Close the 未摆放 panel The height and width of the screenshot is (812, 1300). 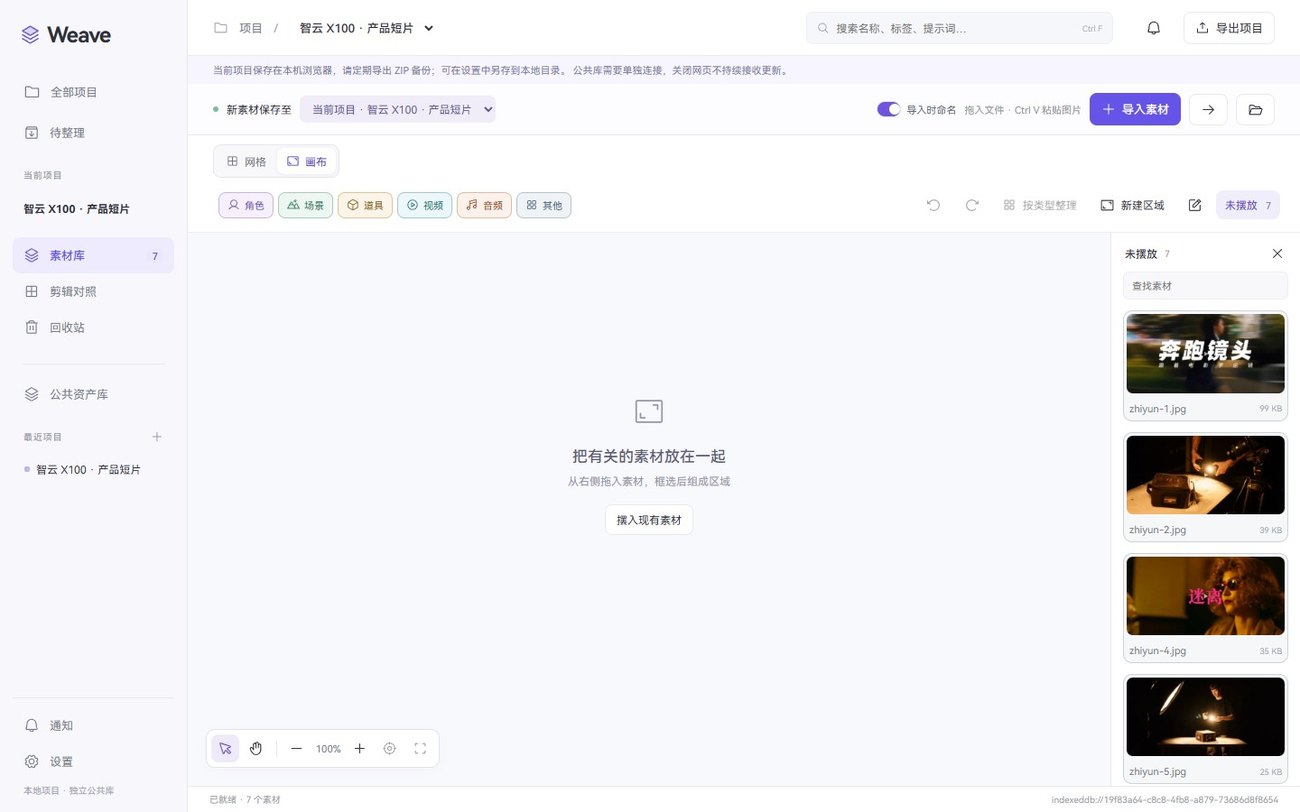click(1277, 254)
